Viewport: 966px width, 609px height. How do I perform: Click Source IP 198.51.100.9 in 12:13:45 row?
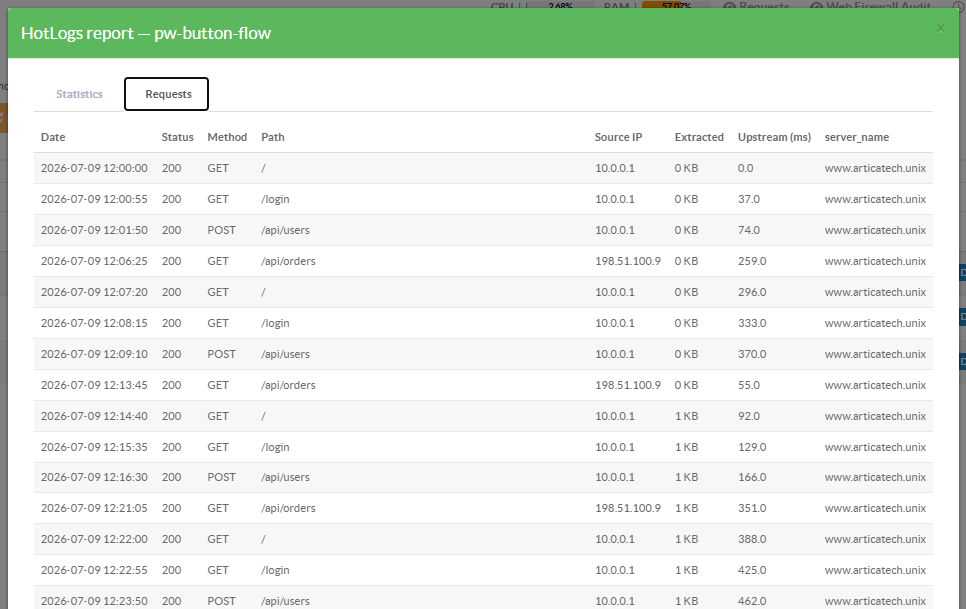coord(628,385)
